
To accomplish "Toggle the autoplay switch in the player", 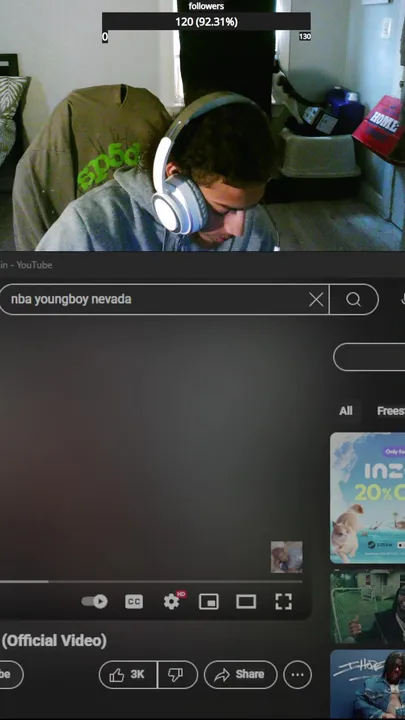I will (x=95, y=602).
